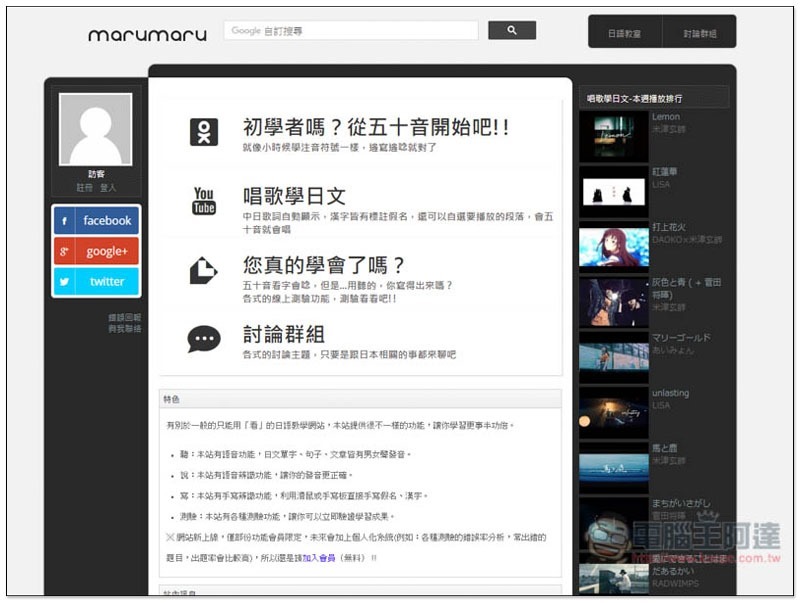The image size is (800, 603).
Task: Open the 討論群組 heading in main panel
Action: pyautogui.click(x=284, y=335)
